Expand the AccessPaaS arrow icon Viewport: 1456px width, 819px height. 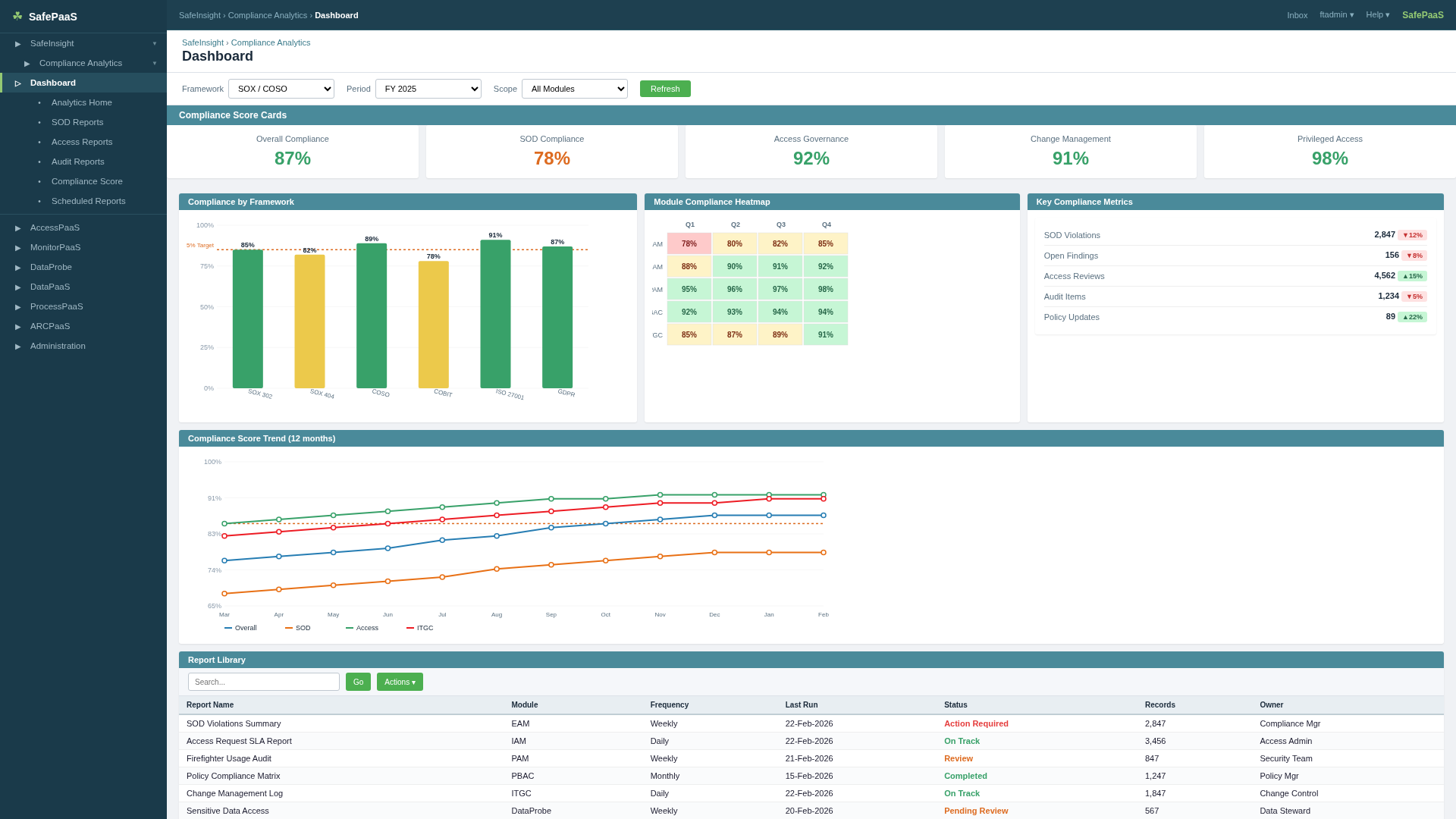tap(18, 228)
